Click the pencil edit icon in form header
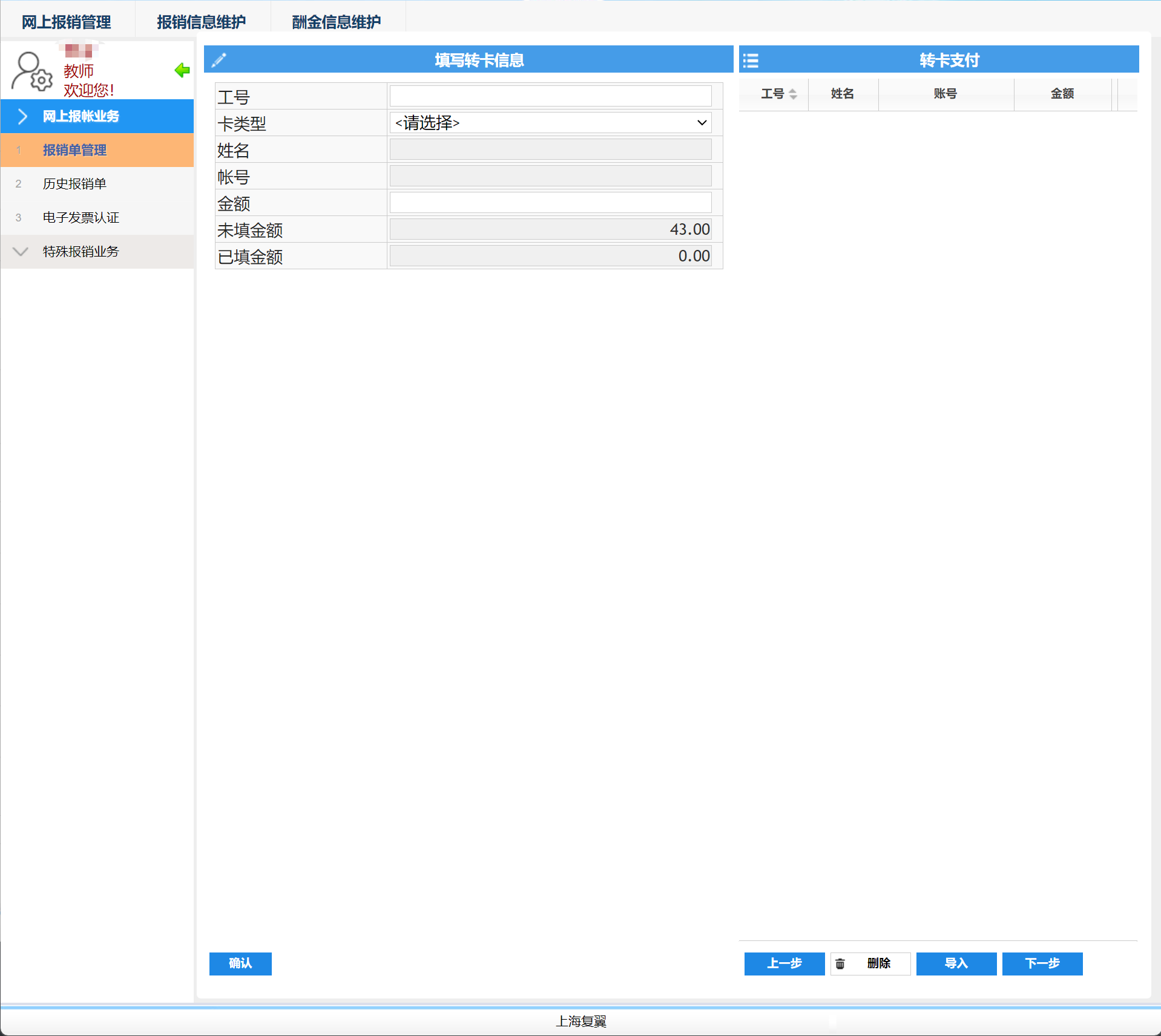 (x=219, y=59)
